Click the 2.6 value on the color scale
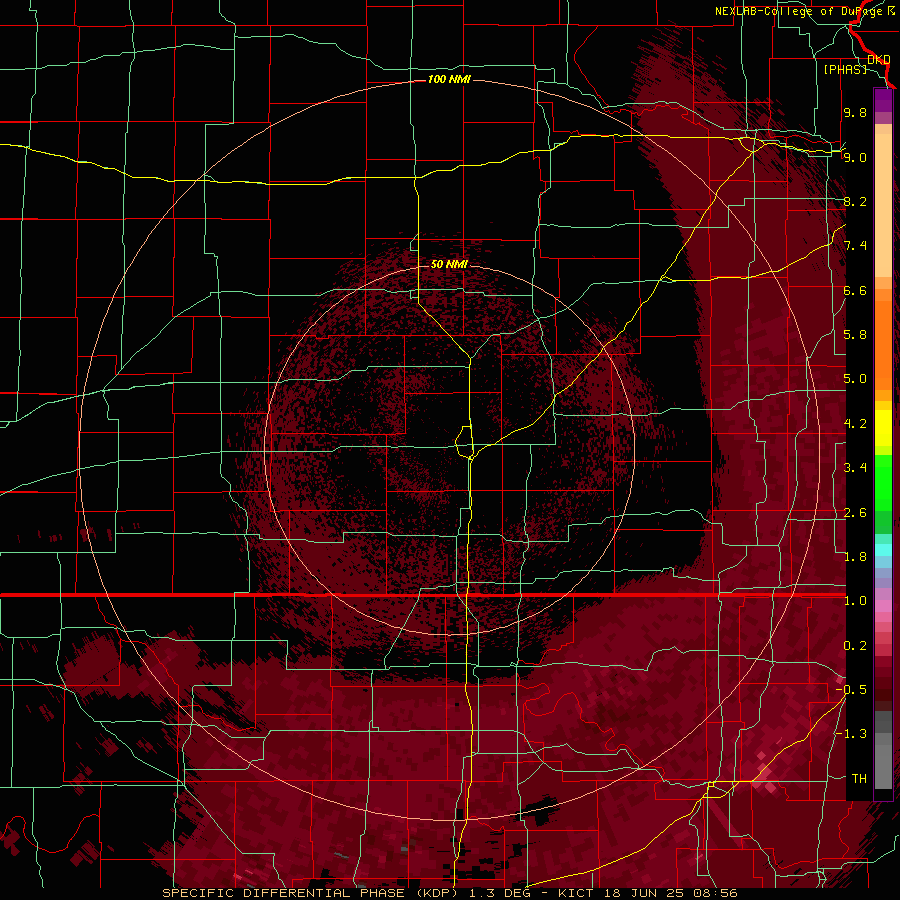The width and height of the screenshot is (900, 900). click(x=855, y=513)
